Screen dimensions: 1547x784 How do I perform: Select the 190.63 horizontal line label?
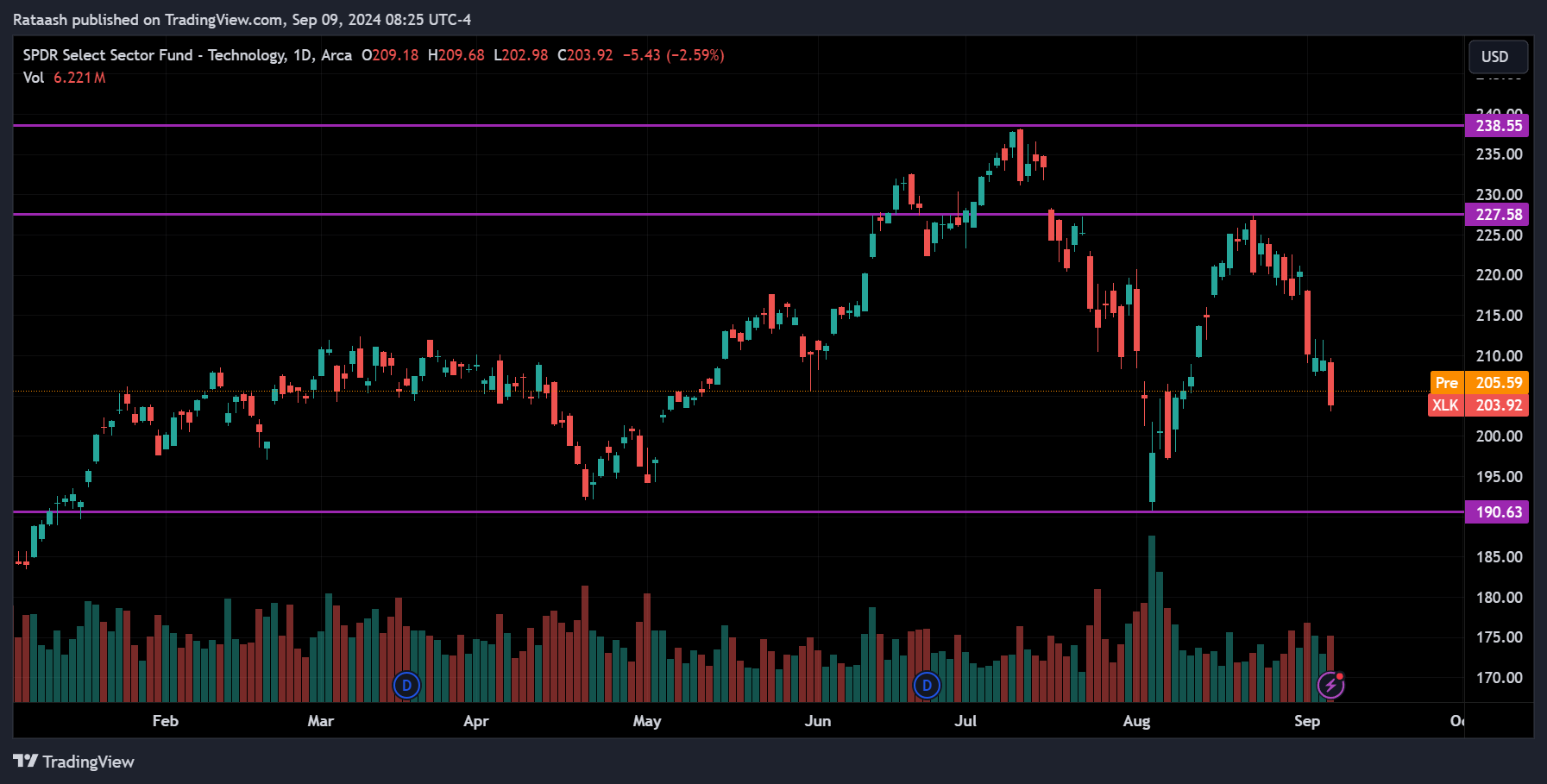pos(1497,512)
